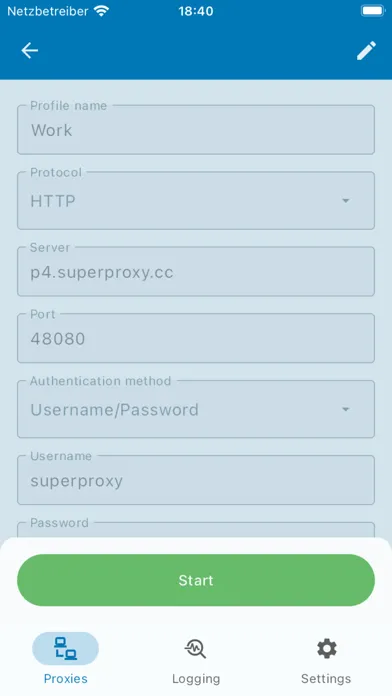Image resolution: width=392 pixels, height=696 pixels.
Task: Click the partially visible Password field
Action: coord(196,530)
